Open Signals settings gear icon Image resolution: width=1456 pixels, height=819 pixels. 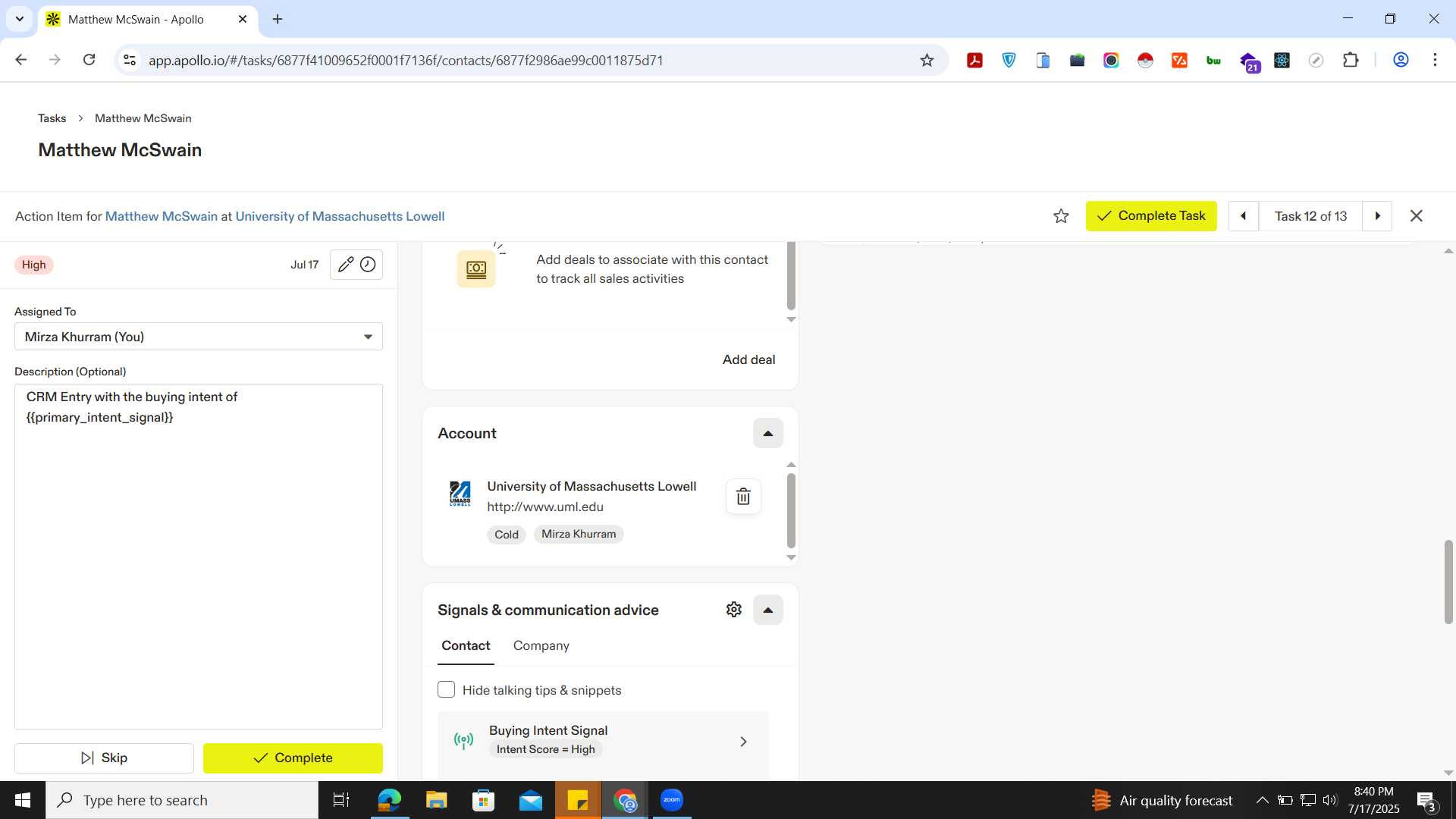[733, 610]
